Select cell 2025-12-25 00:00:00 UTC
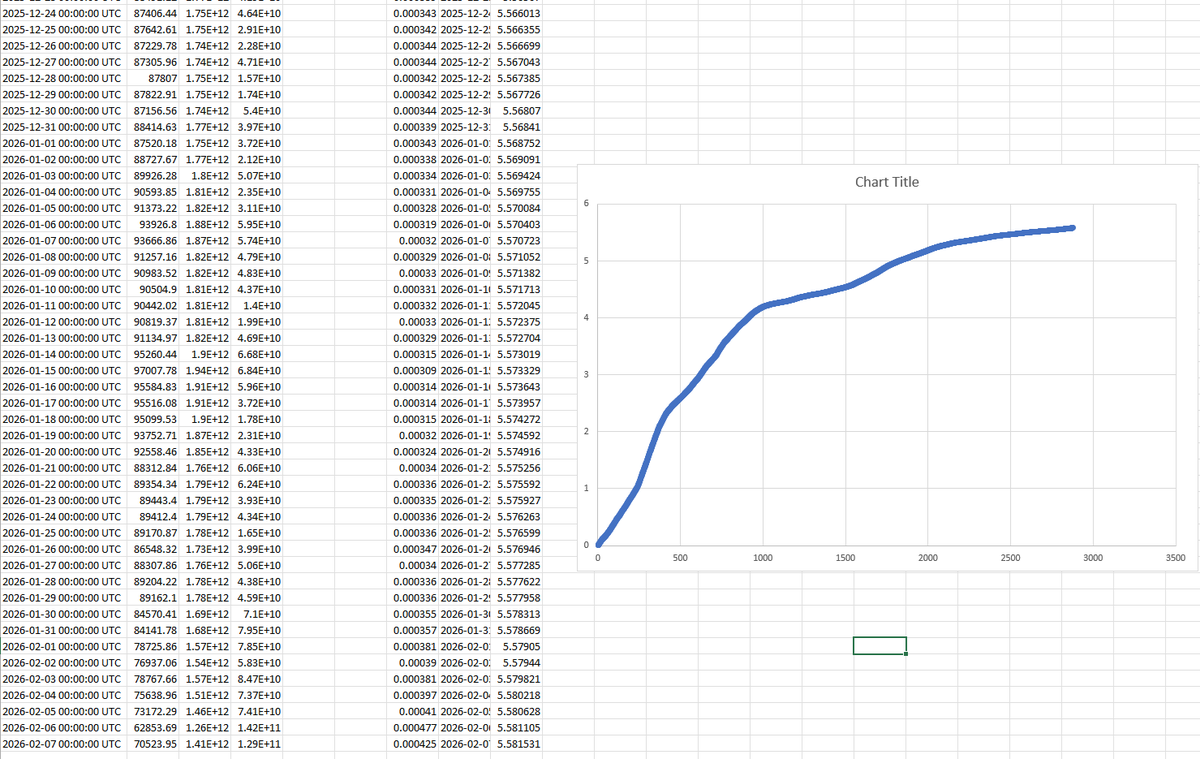This screenshot has width=1200, height=759. point(64,31)
